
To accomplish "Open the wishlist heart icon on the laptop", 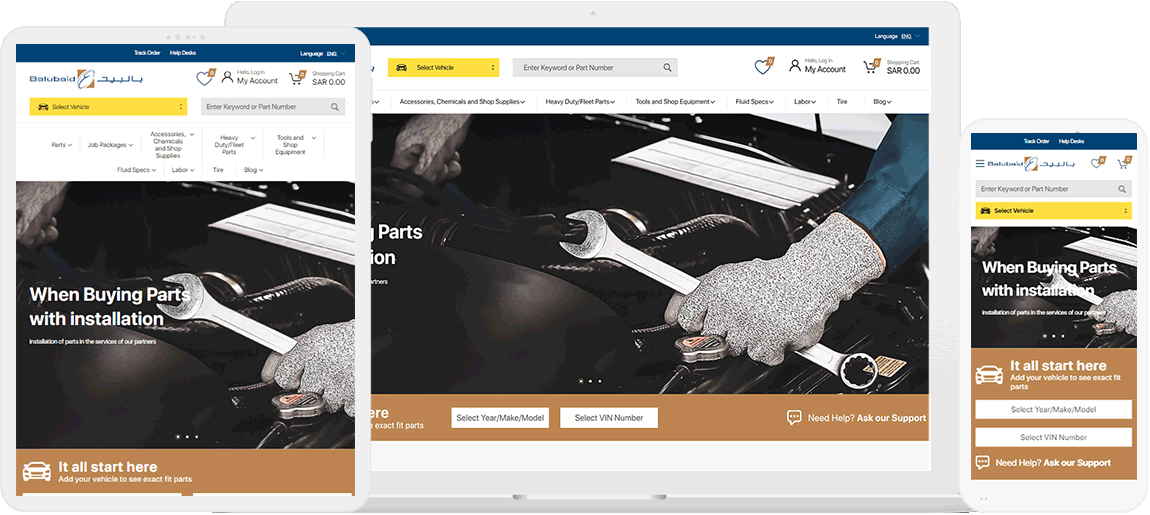I will [x=763, y=66].
